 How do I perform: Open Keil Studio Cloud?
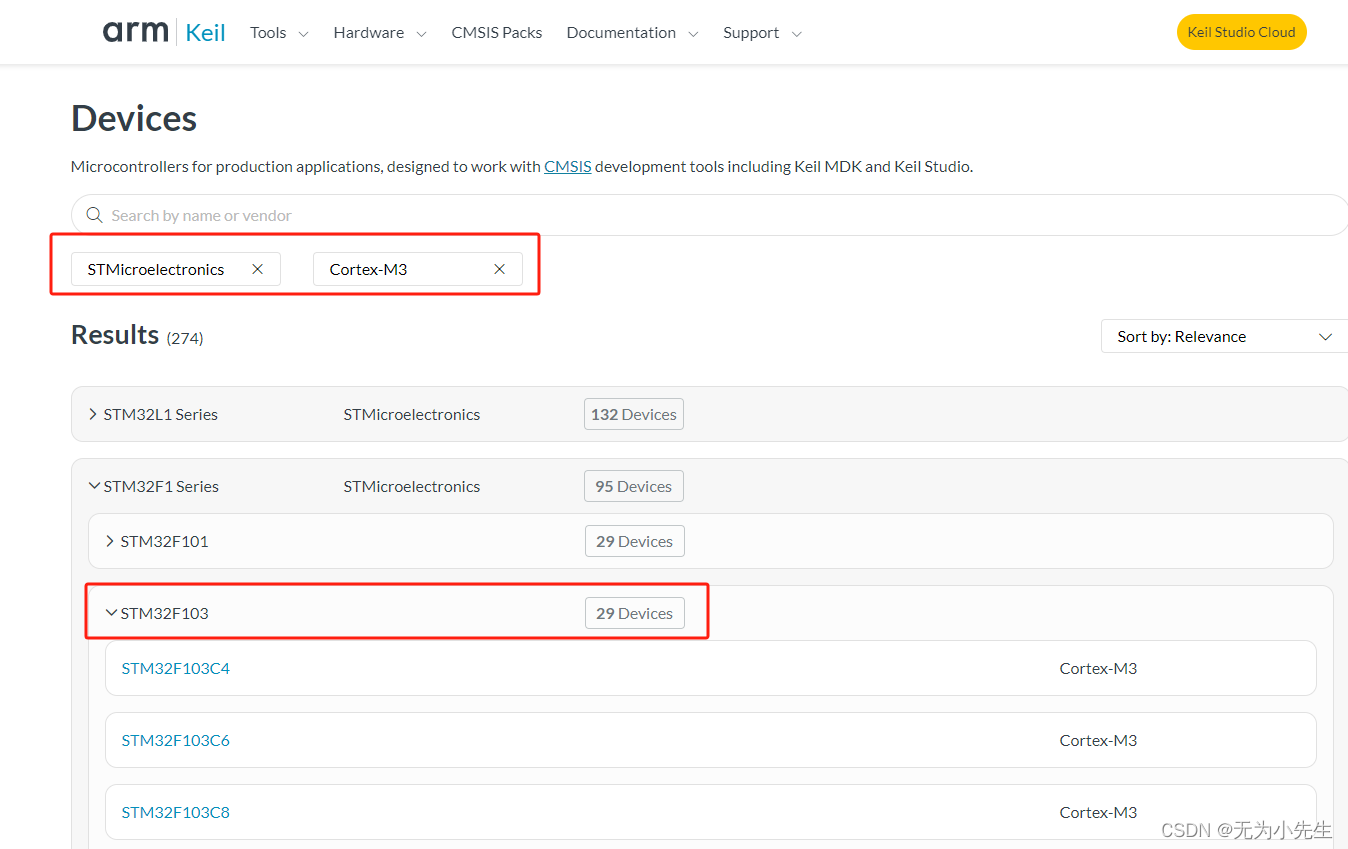1241,32
